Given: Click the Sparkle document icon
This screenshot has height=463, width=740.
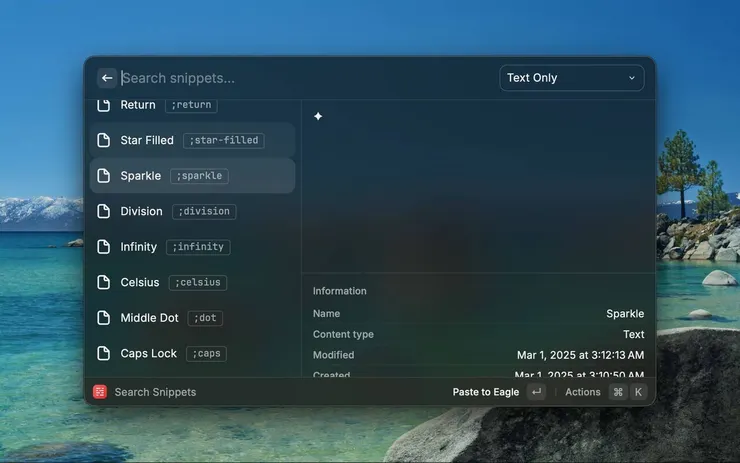Looking at the screenshot, I should (103, 176).
